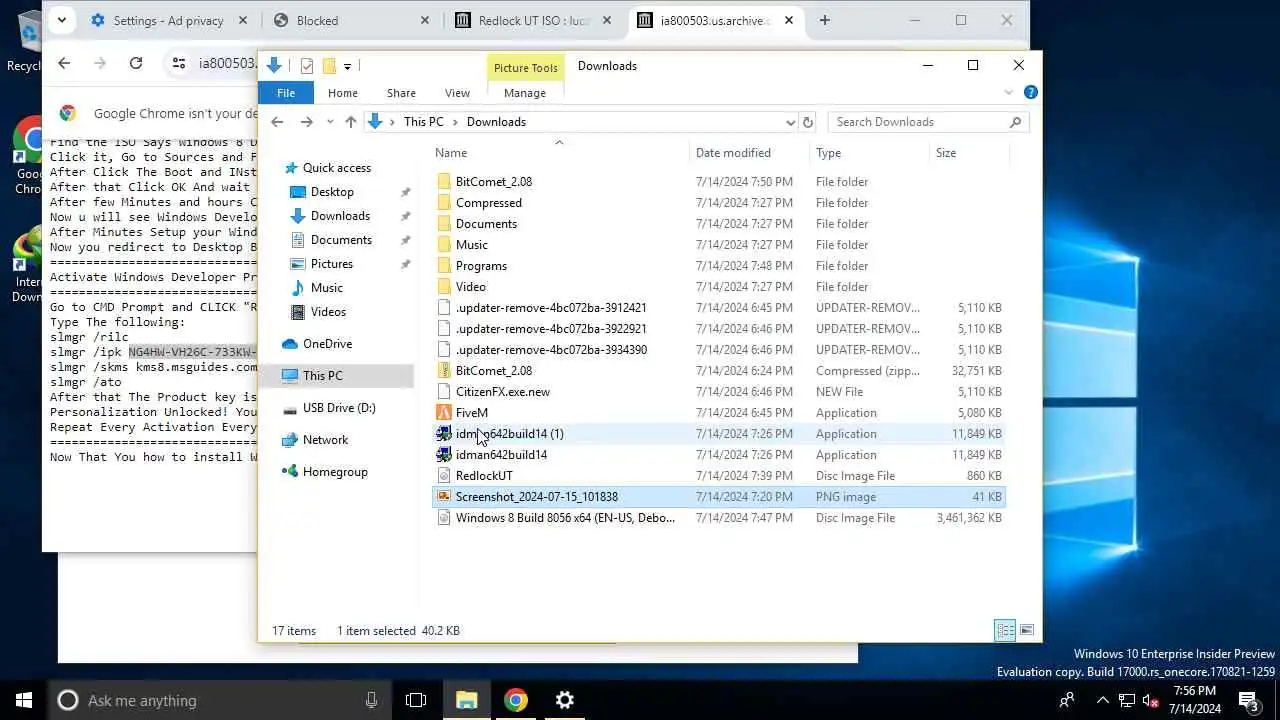Select the FiveM application icon

click(444, 413)
